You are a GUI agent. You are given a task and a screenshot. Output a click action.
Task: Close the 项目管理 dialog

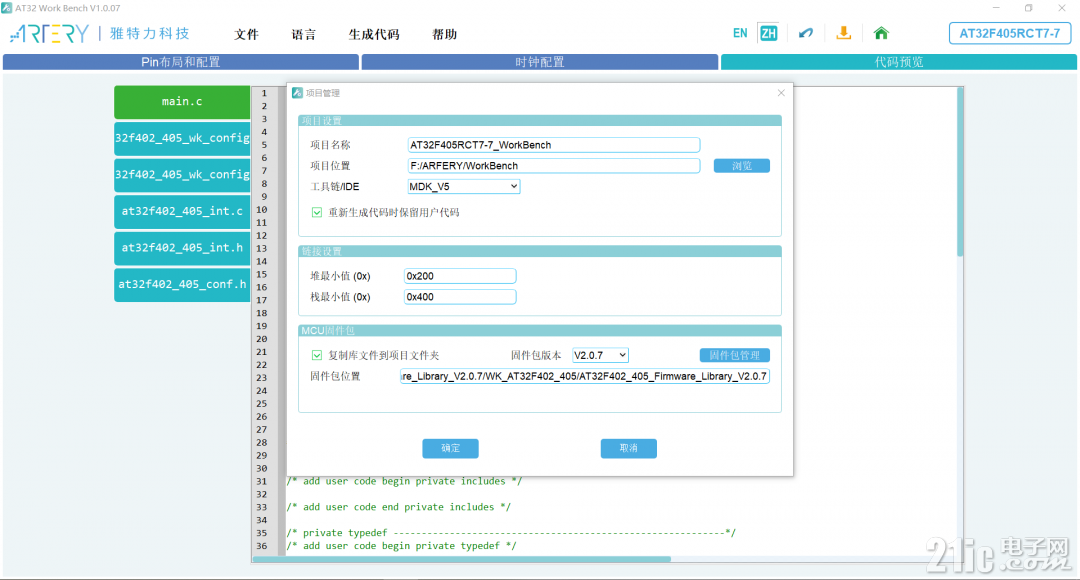click(x=781, y=93)
